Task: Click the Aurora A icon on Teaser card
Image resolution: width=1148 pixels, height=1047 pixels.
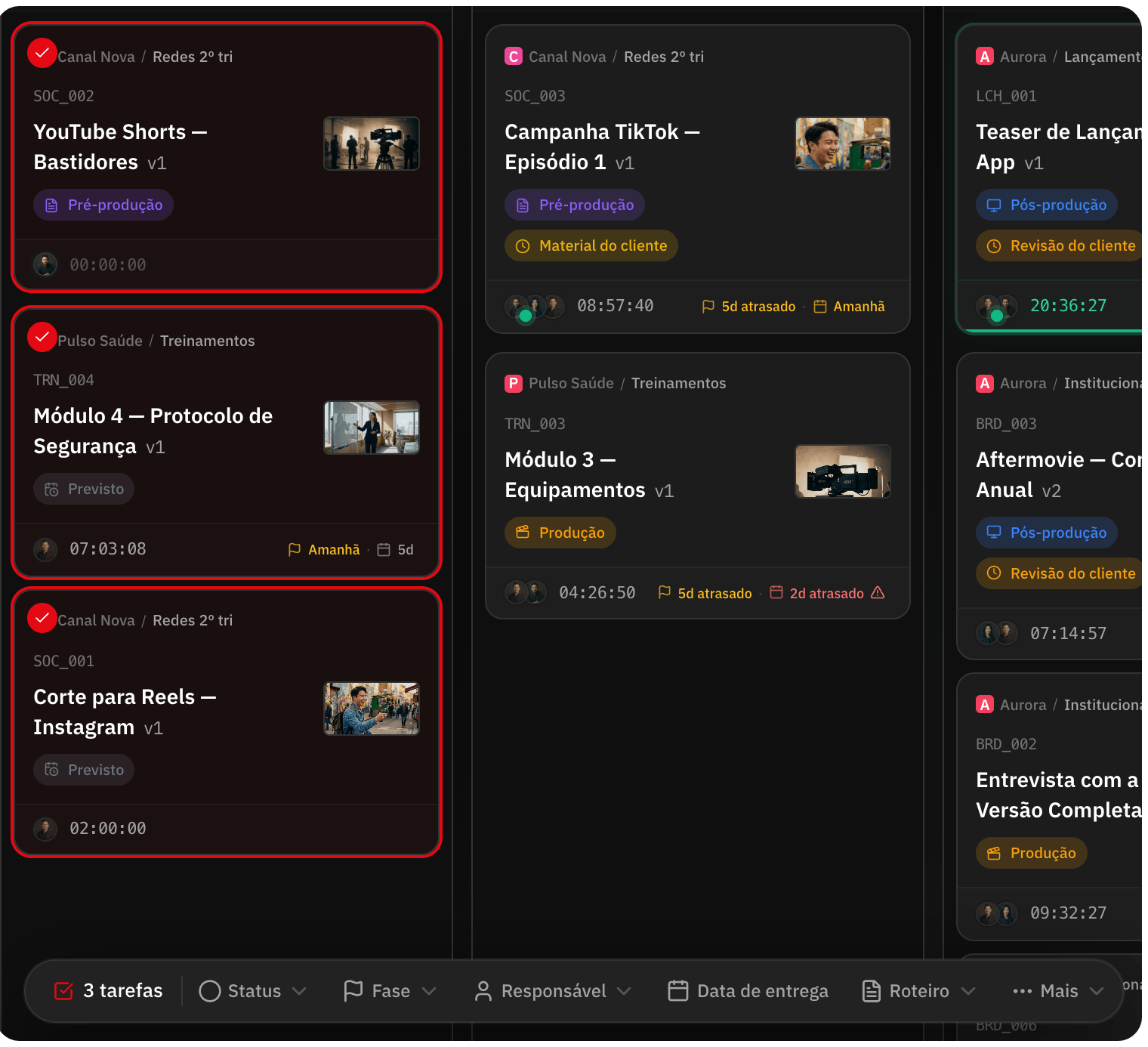Action: (x=985, y=57)
